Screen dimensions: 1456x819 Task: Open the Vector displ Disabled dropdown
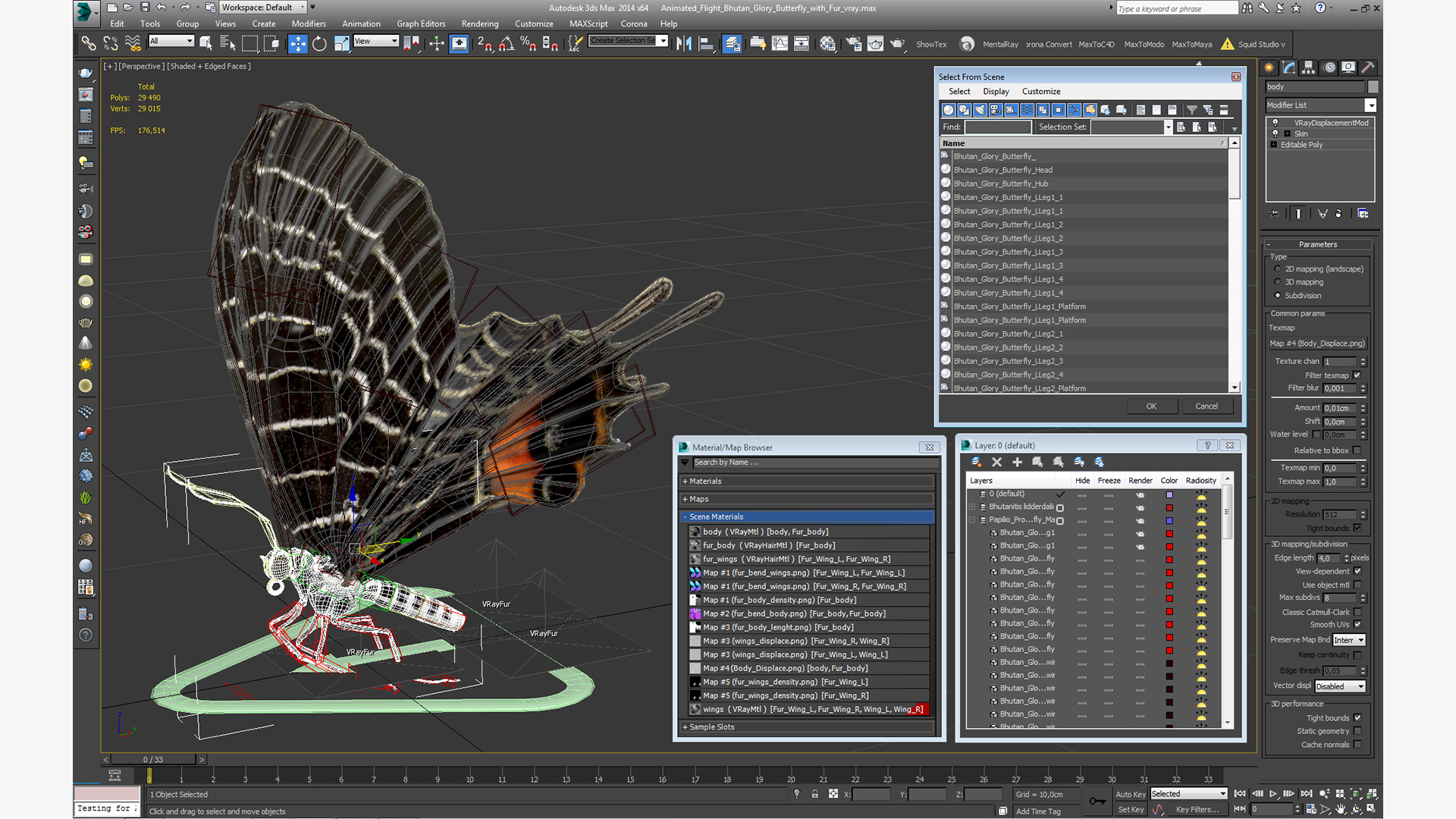1340,686
